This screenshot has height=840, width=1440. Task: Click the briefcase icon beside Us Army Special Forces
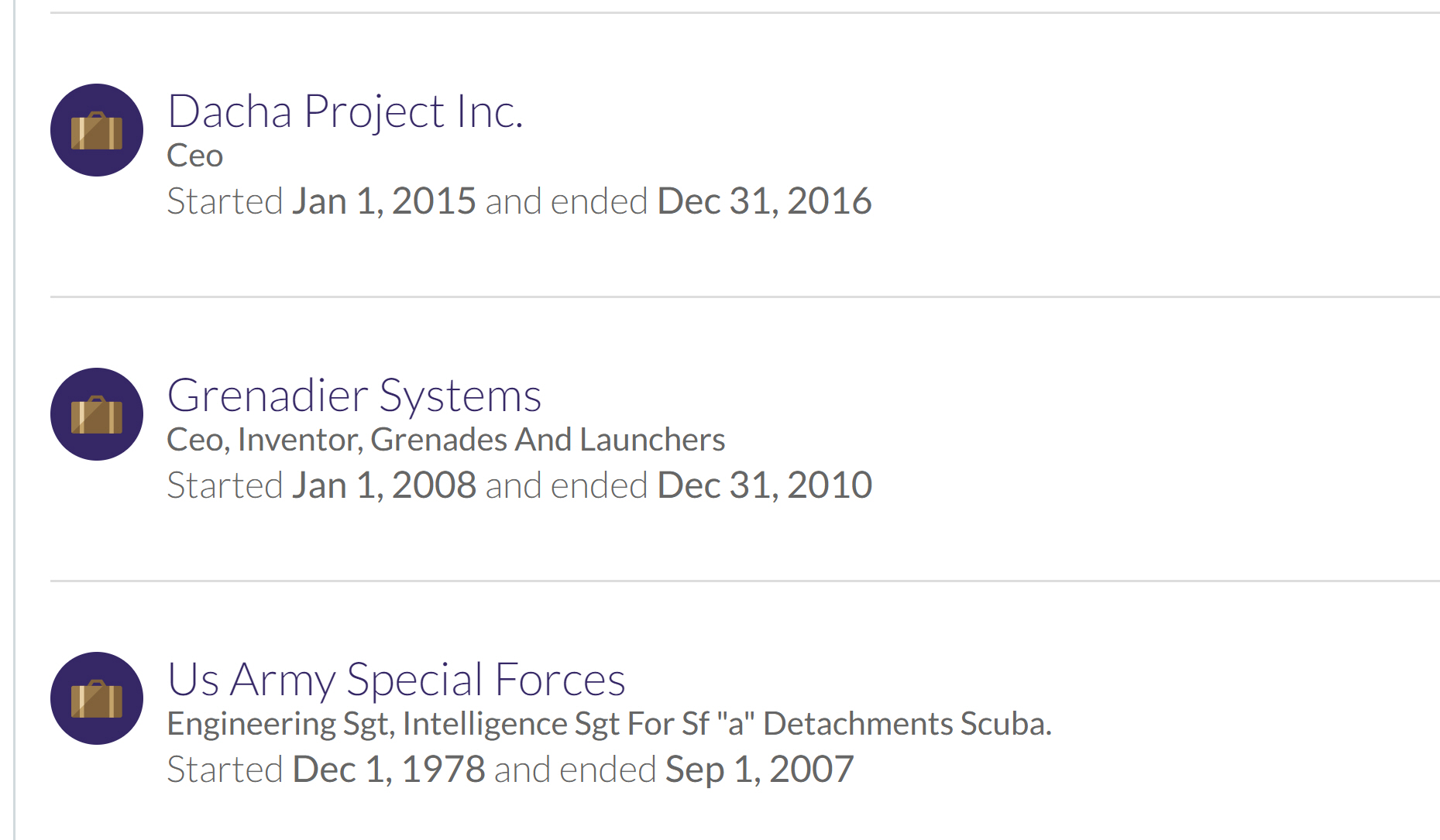[x=97, y=698]
